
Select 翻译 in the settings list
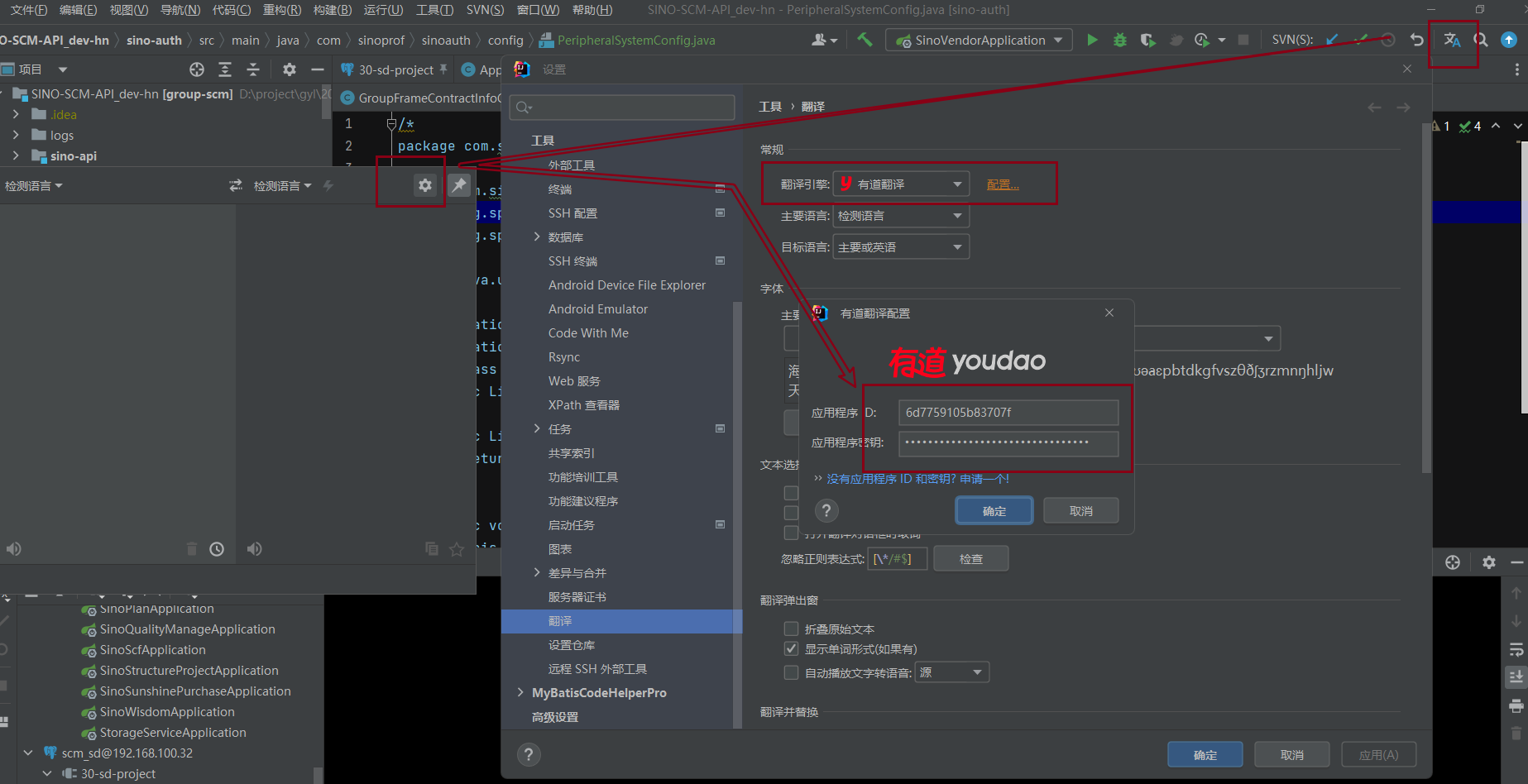coord(560,621)
